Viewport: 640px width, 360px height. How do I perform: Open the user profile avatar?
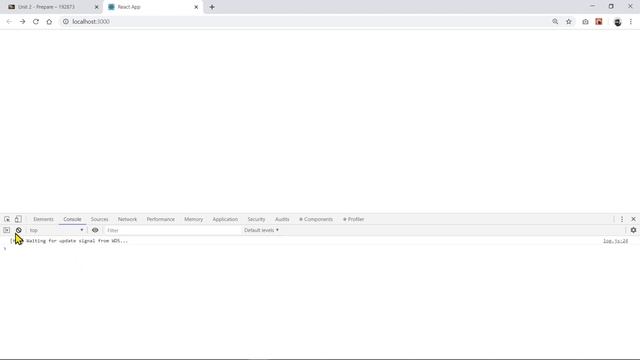tap(618, 22)
